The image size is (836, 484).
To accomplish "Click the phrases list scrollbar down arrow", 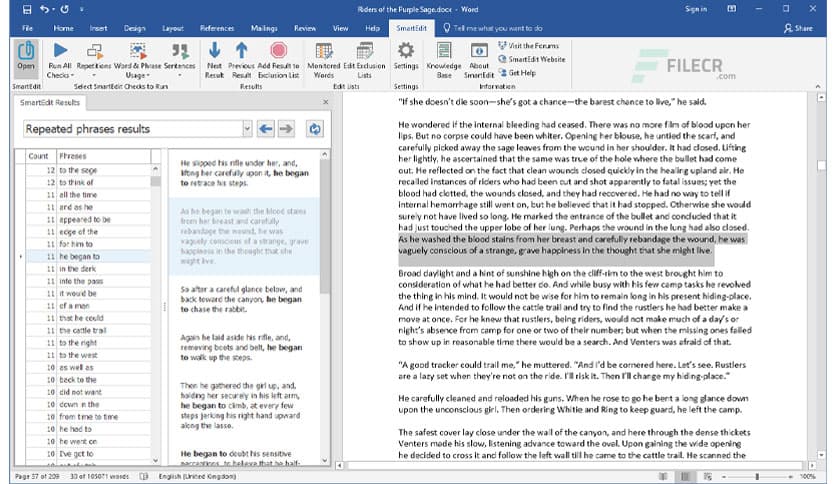I will tap(155, 460).
